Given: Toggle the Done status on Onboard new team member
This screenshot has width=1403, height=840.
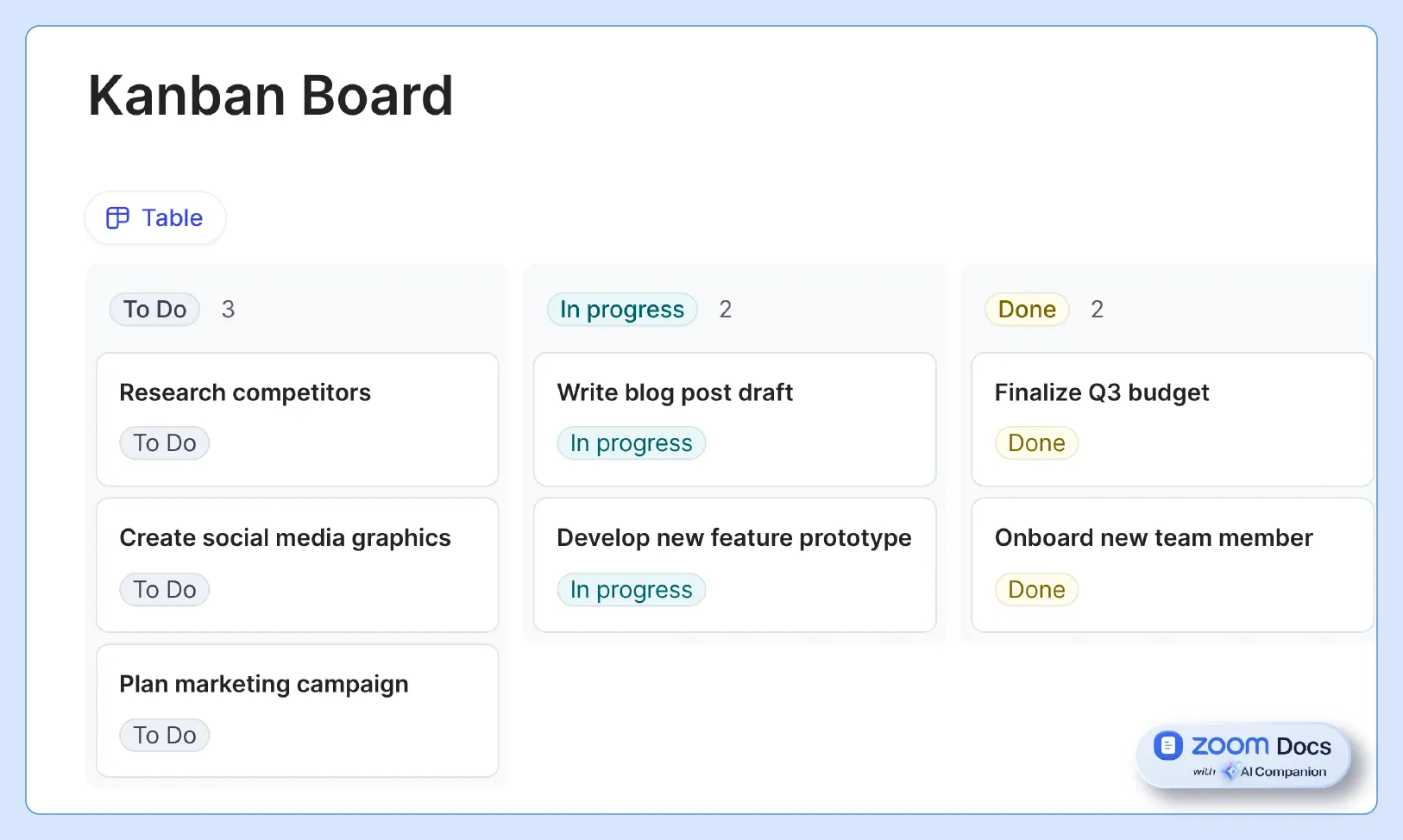Looking at the screenshot, I should point(1035,589).
